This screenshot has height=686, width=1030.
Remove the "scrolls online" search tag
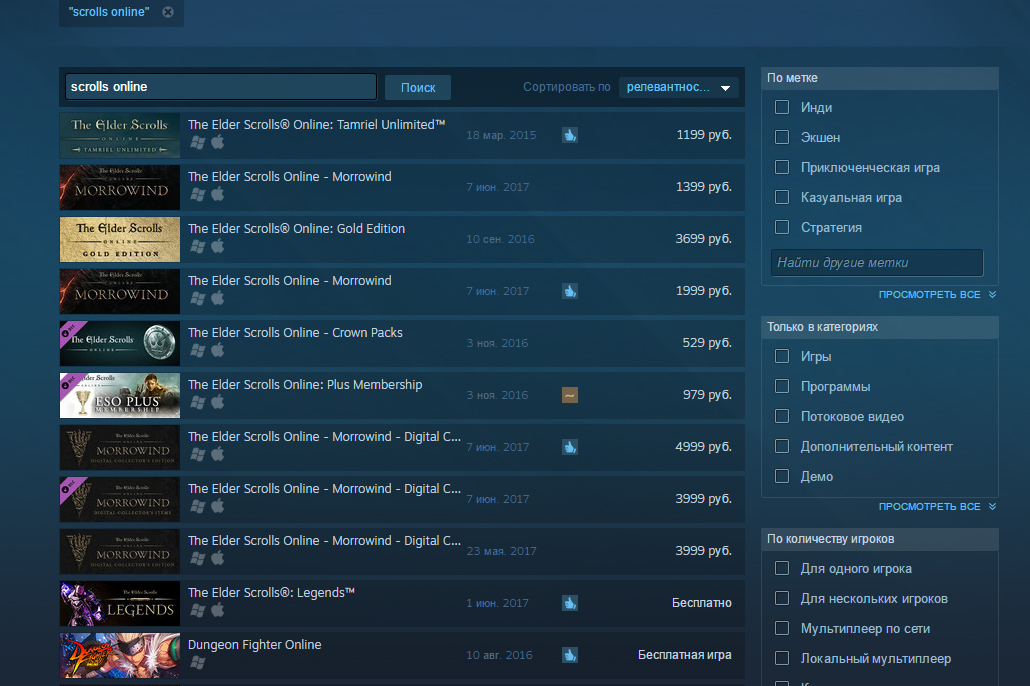coord(168,12)
